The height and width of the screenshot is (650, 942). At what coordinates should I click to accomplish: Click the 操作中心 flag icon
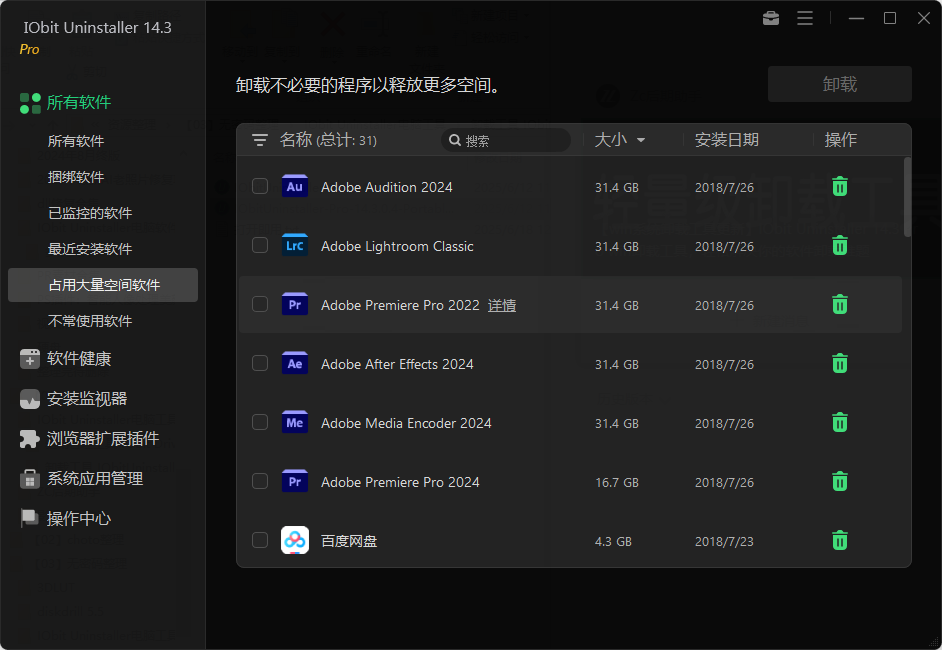pyautogui.click(x=29, y=518)
